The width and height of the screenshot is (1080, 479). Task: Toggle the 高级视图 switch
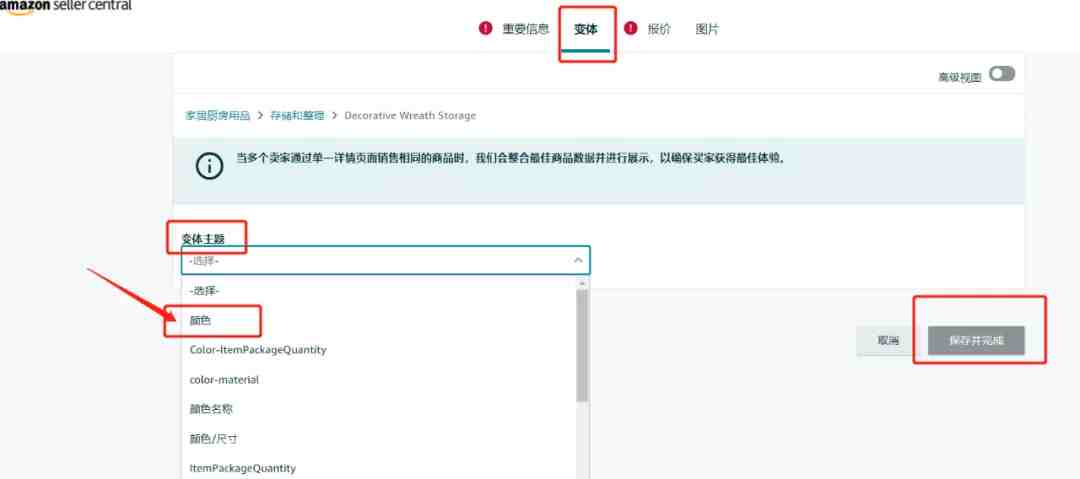[x=1001, y=74]
